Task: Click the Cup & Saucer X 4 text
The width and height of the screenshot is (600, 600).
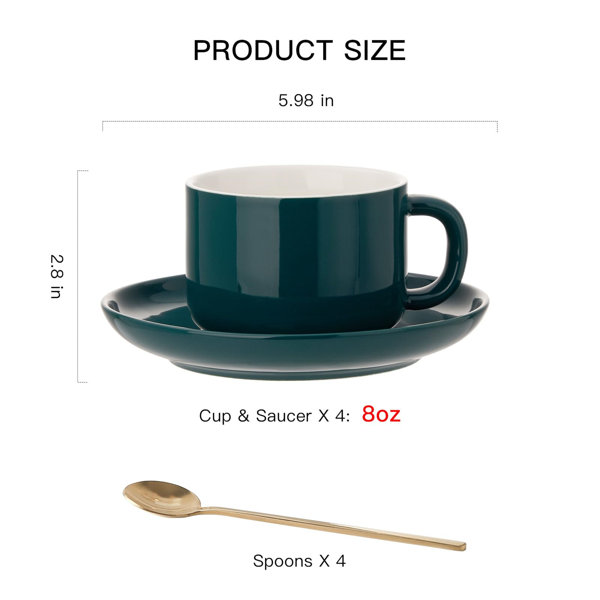Action: [274, 416]
